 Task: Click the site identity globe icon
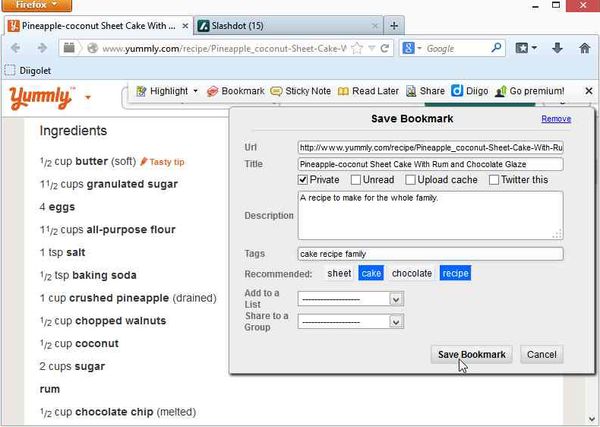click(x=92, y=49)
